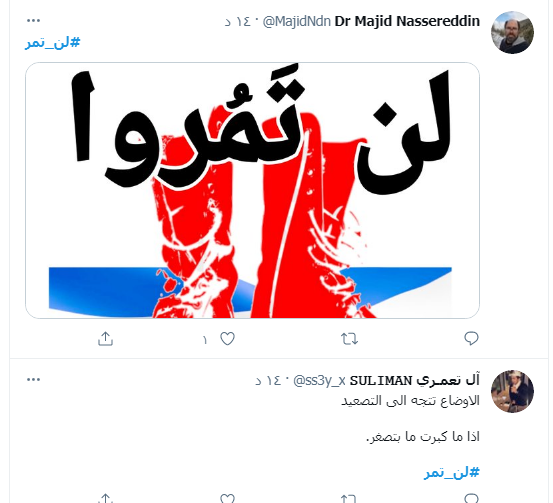Click the hashtag in SULIMAN's tweet
Screen dimensions: 553x503
452,472
